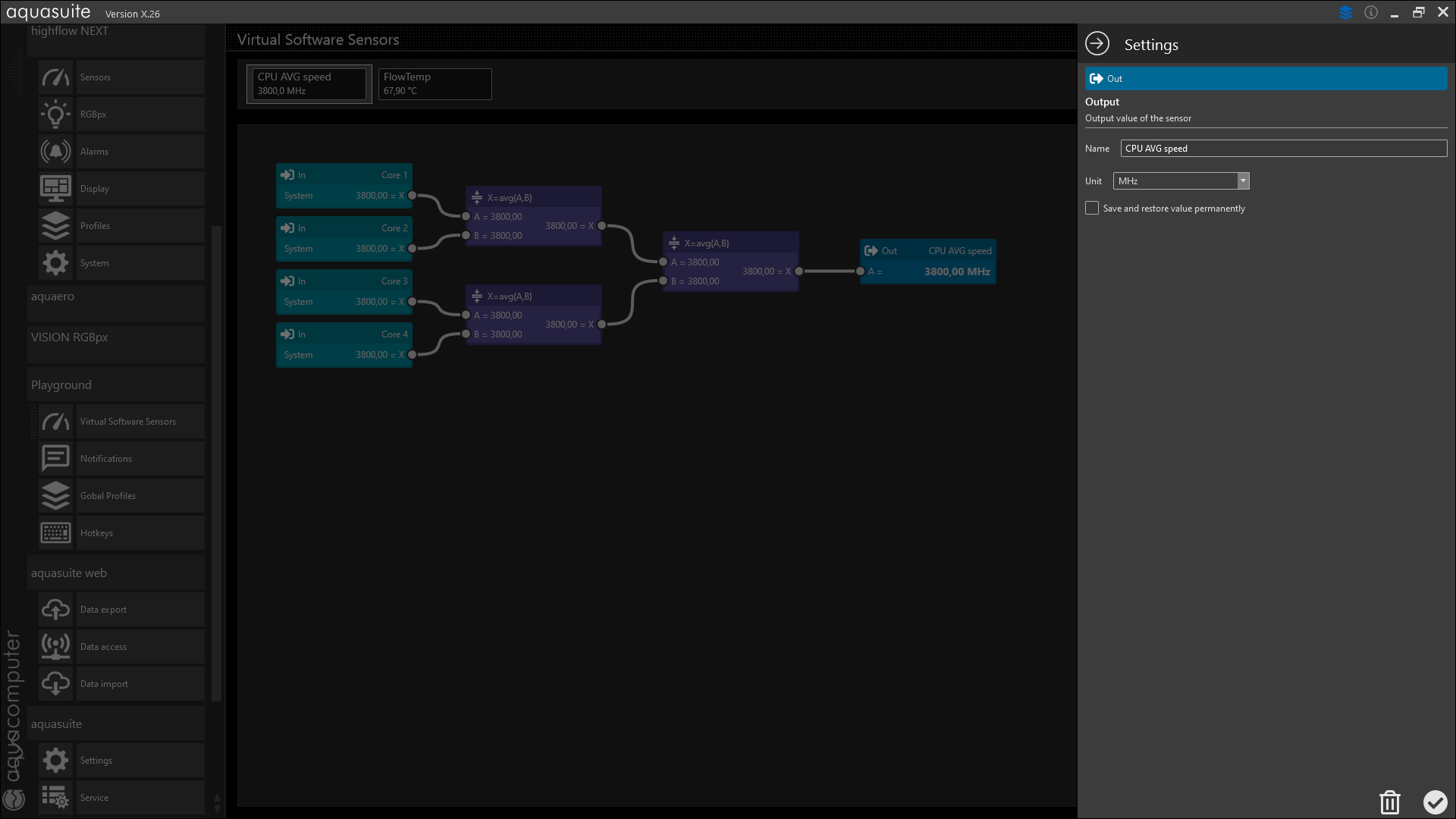Open the Data export page
1456x819 pixels.
coord(140,610)
